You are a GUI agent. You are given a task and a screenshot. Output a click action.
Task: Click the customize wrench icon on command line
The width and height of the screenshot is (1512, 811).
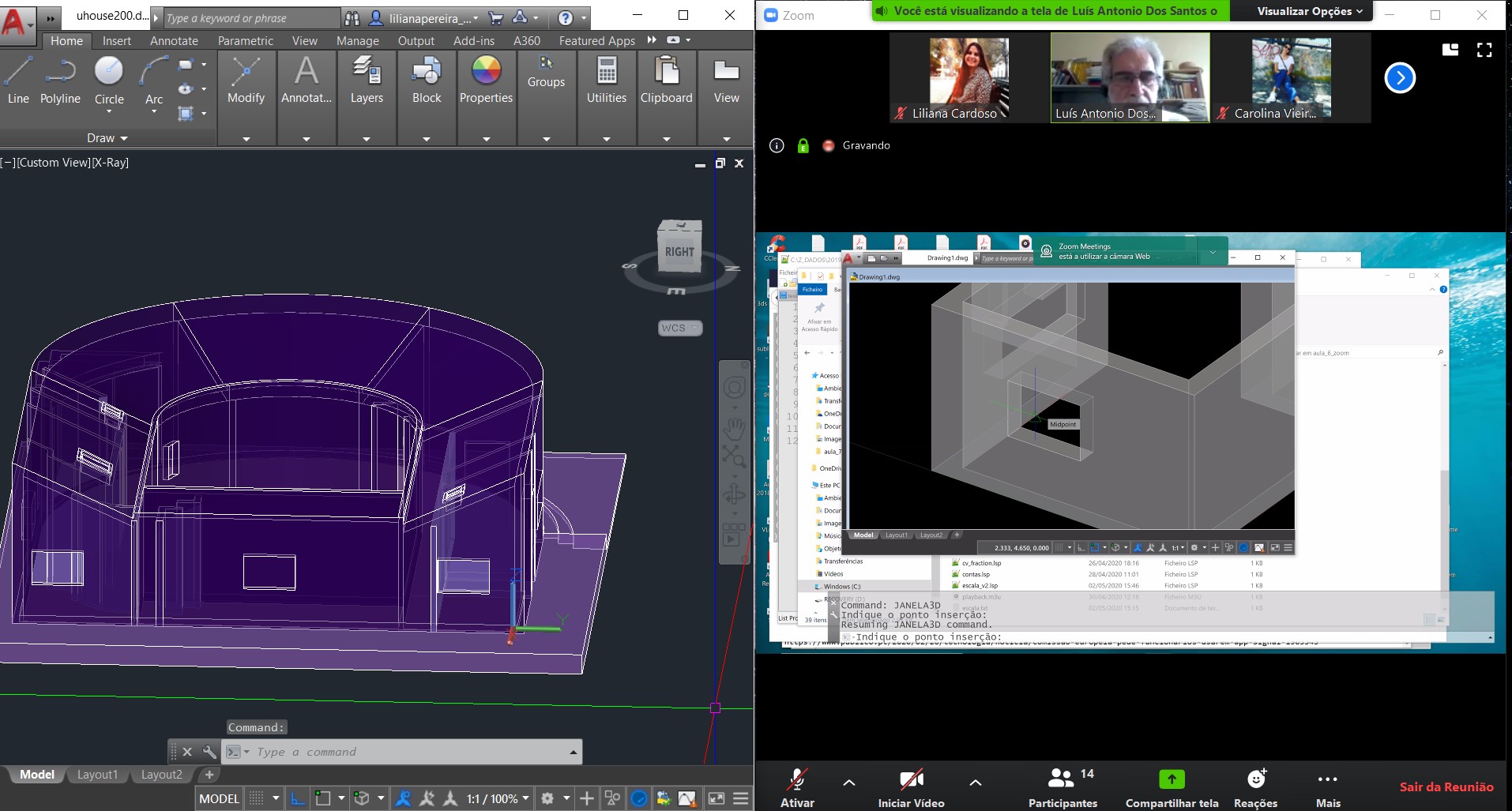click(x=209, y=752)
